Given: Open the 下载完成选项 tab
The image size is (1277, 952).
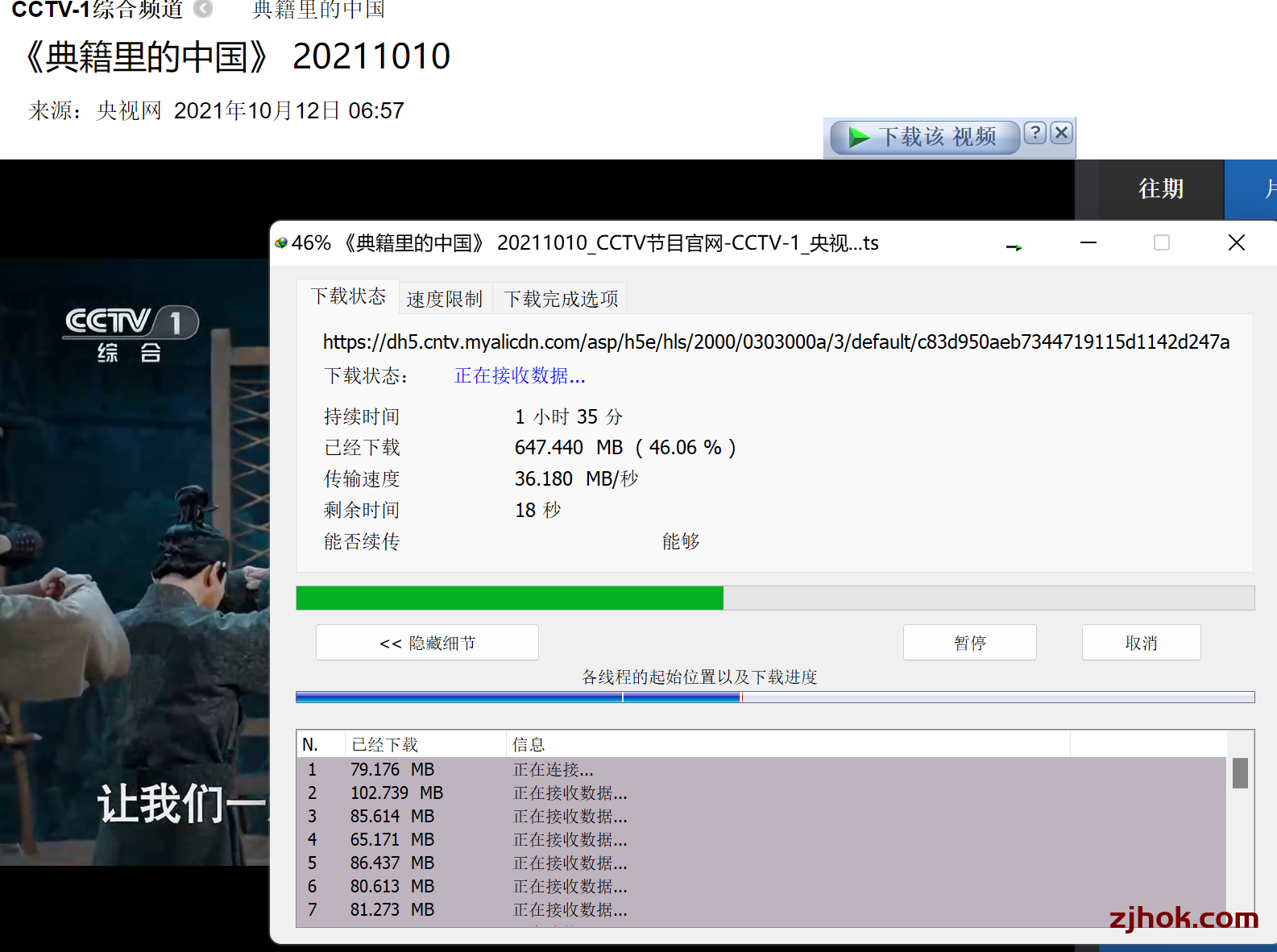Looking at the screenshot, I should [x=561, y=300].
